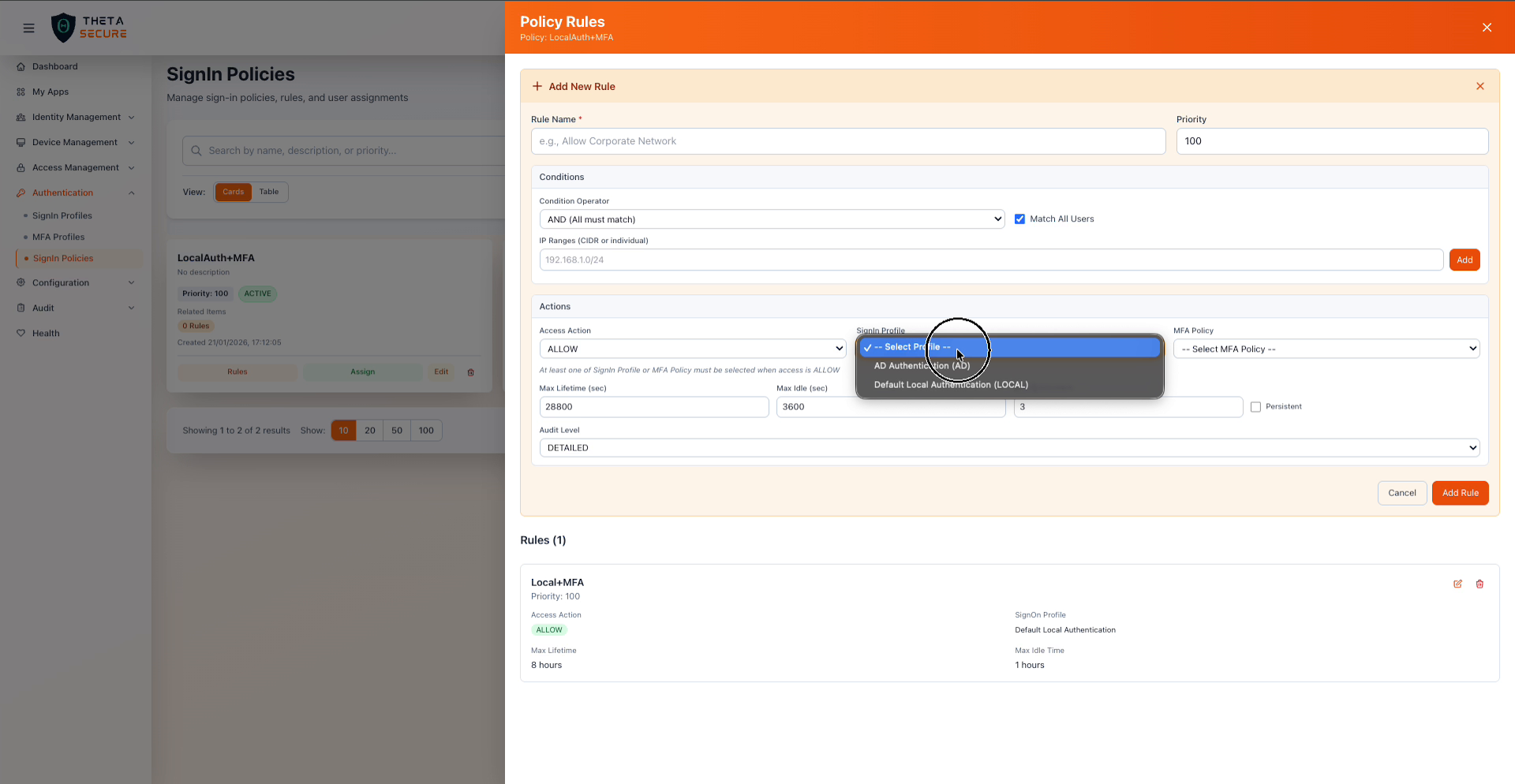
Task: Open MFA Profiles in sidebar
Action: [x=58, y=237]
